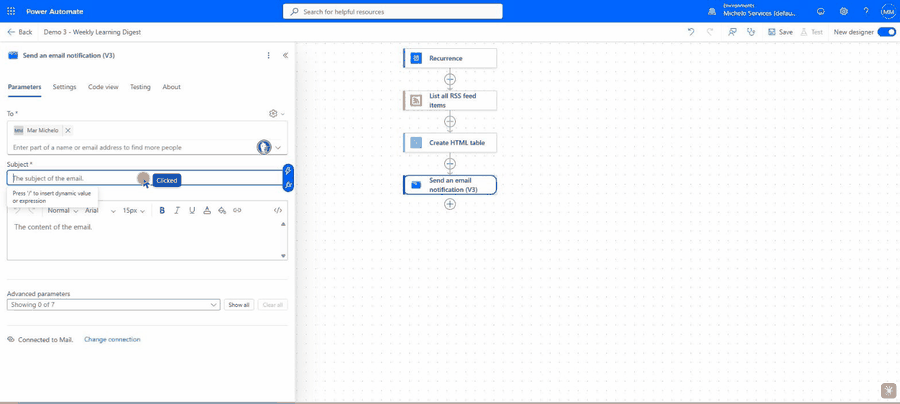
Task: Click the environment icon beside Michelo Services
Action: click(712, 11)
